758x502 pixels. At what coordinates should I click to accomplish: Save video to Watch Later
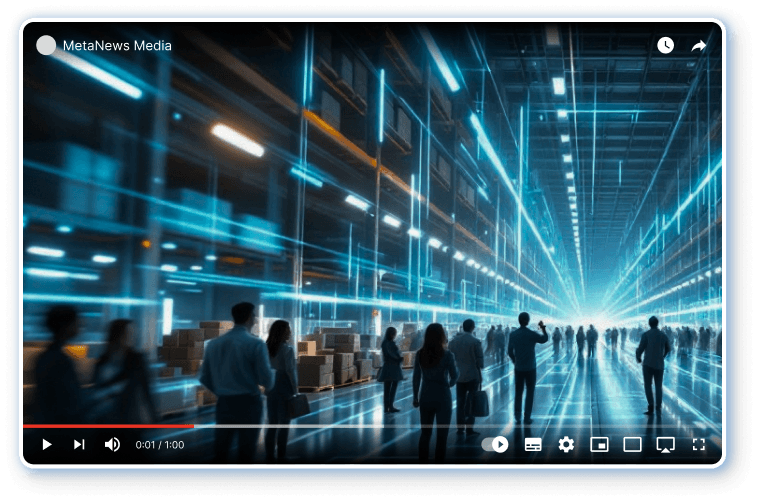[x=665, y=45]
